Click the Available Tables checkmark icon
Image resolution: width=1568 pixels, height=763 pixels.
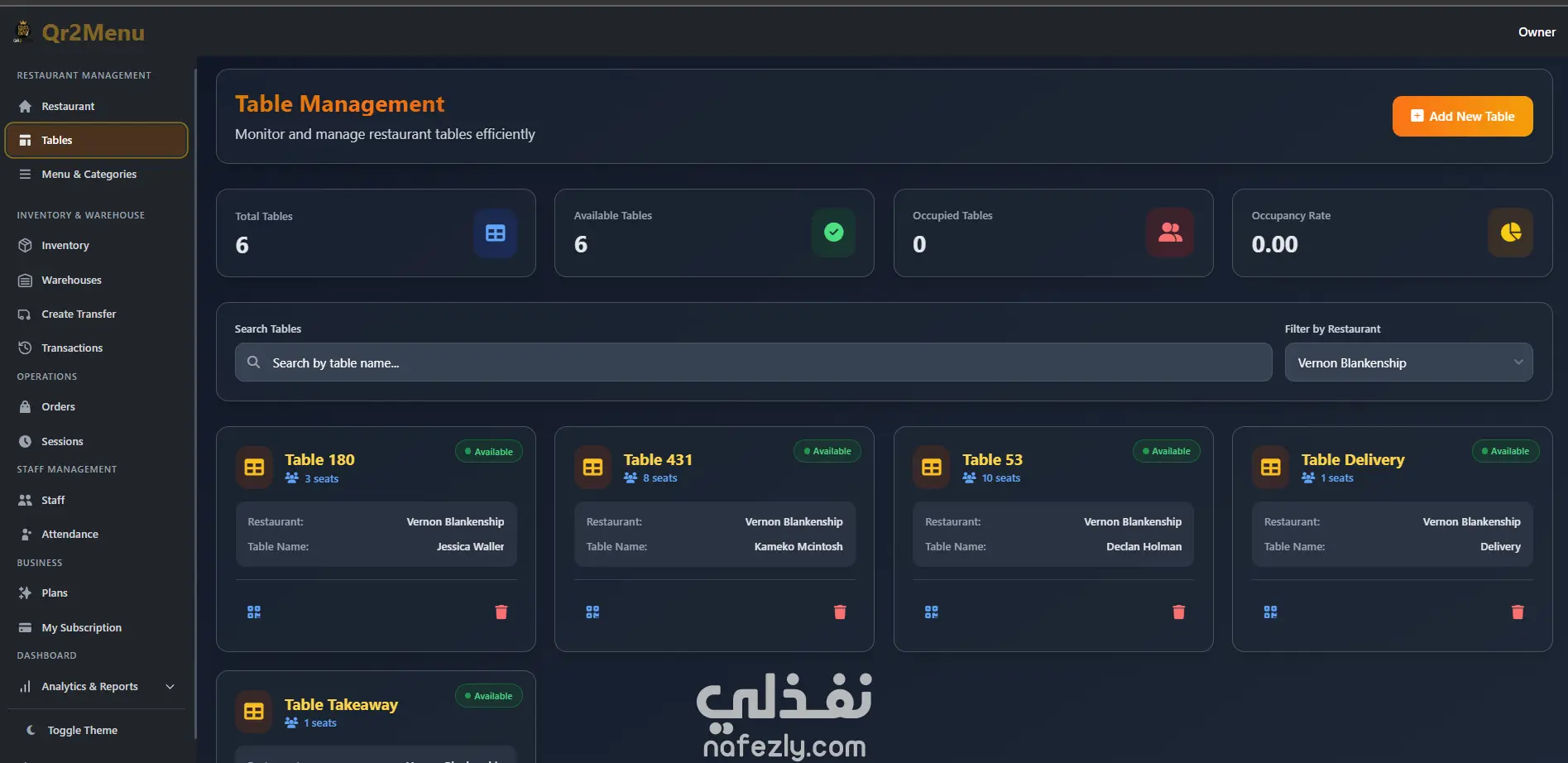(834, 233)
